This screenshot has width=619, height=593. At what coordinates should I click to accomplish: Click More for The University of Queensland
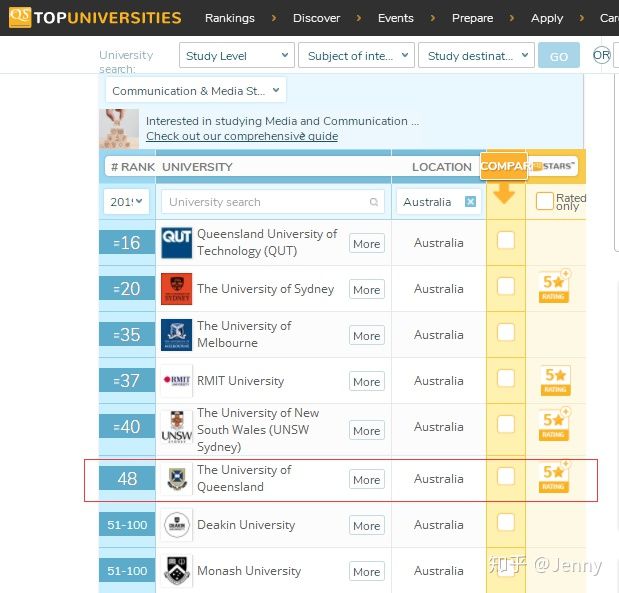(x=367, y=479)
